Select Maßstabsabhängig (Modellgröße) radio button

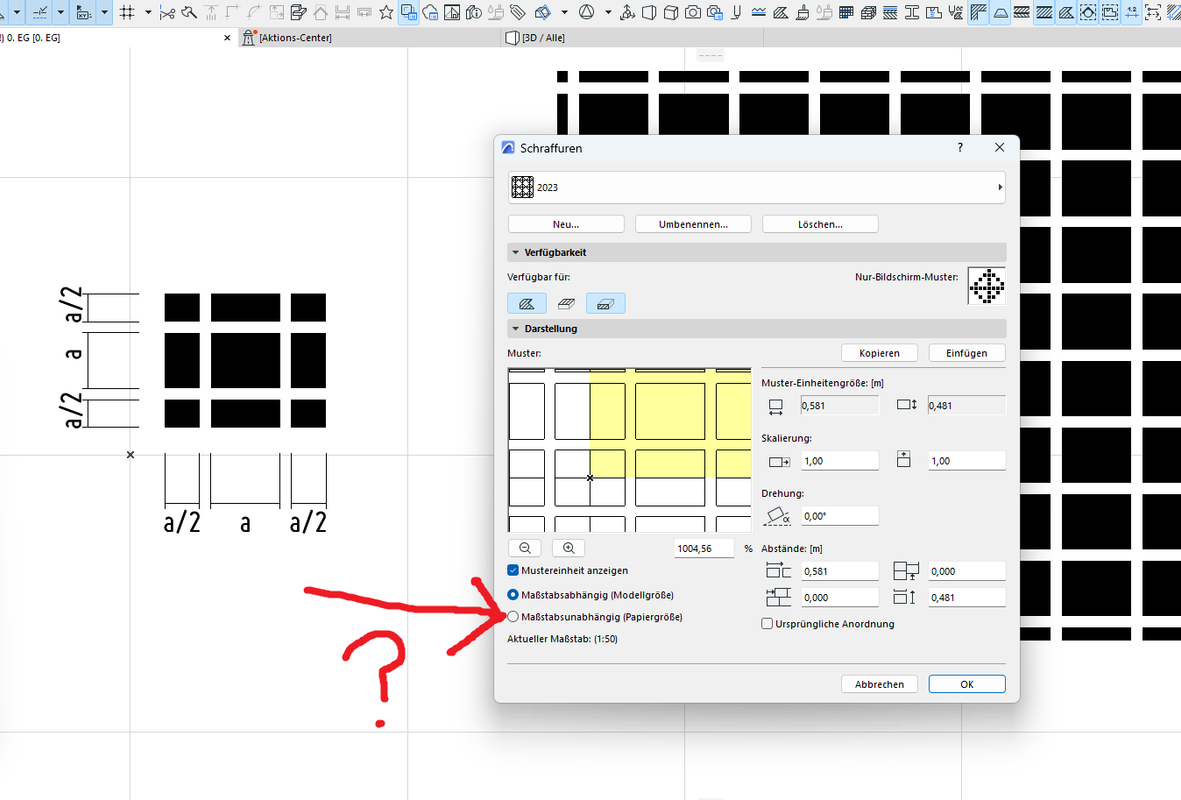pyautogui.click(x=513, y=595)
